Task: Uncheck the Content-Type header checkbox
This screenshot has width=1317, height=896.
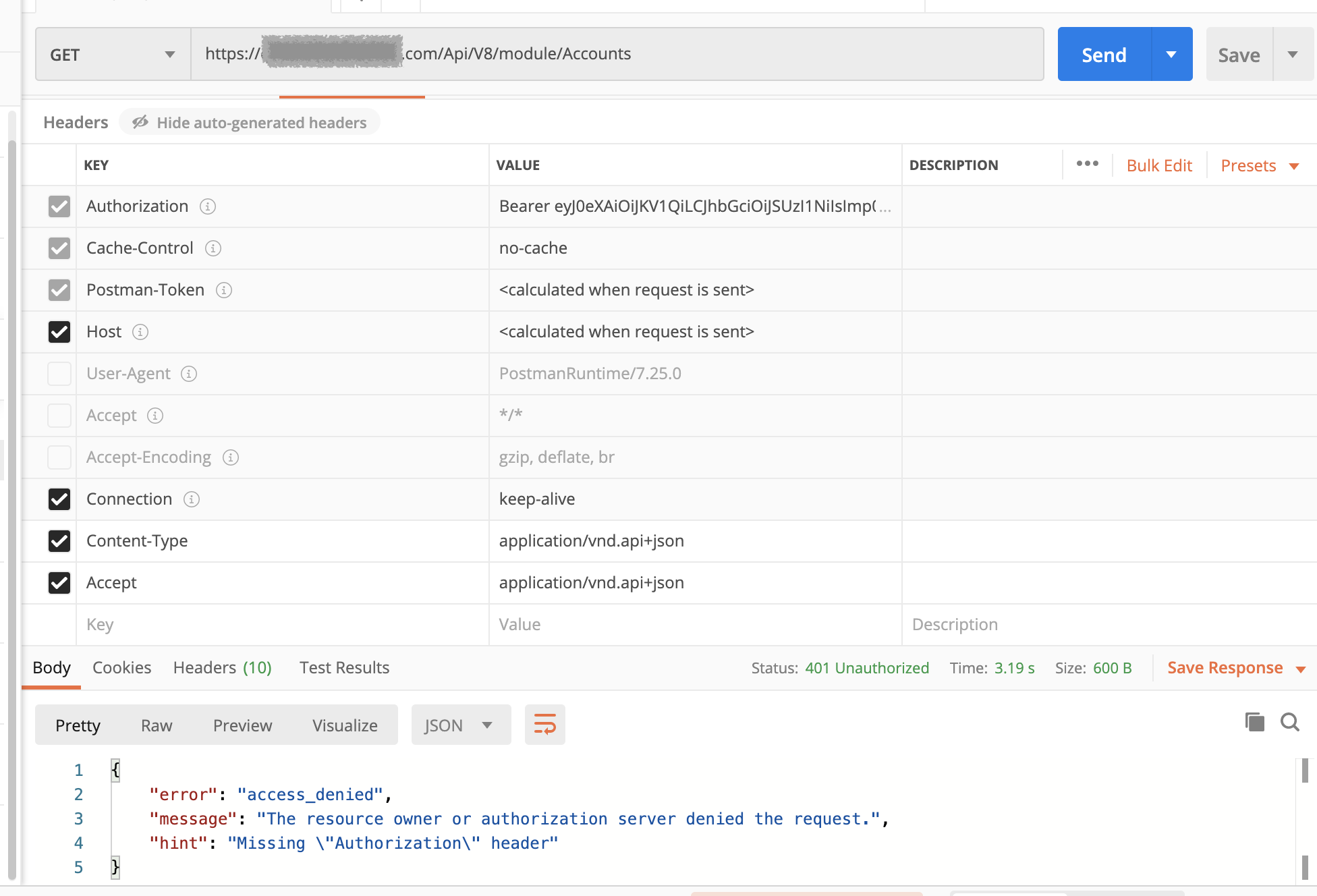Action: [x=59, y=541]
